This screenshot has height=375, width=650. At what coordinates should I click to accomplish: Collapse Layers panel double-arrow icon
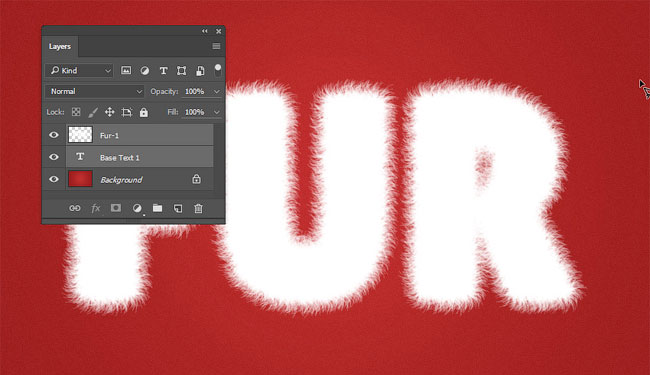click(205, 31)
